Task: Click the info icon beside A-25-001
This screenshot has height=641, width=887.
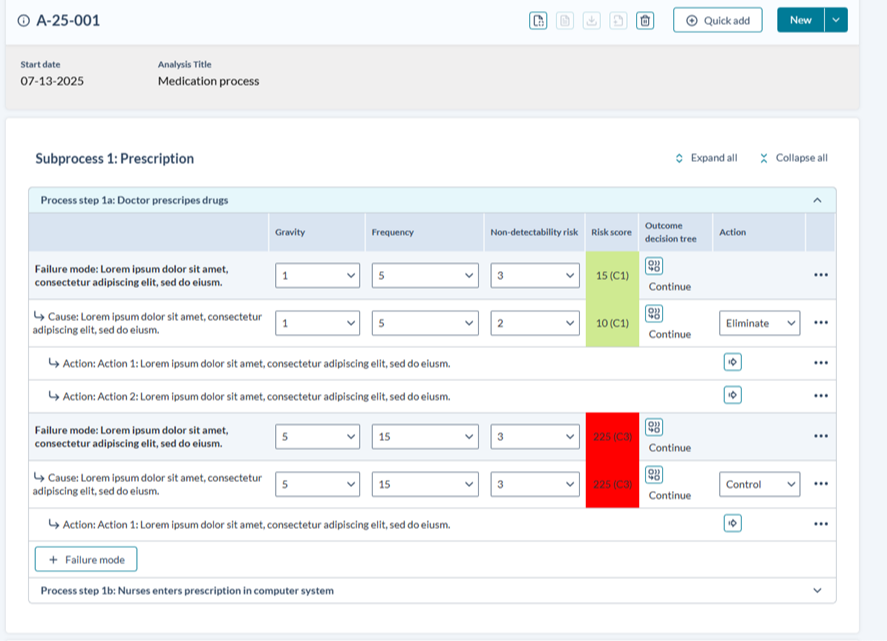Action: click(23, 20)
